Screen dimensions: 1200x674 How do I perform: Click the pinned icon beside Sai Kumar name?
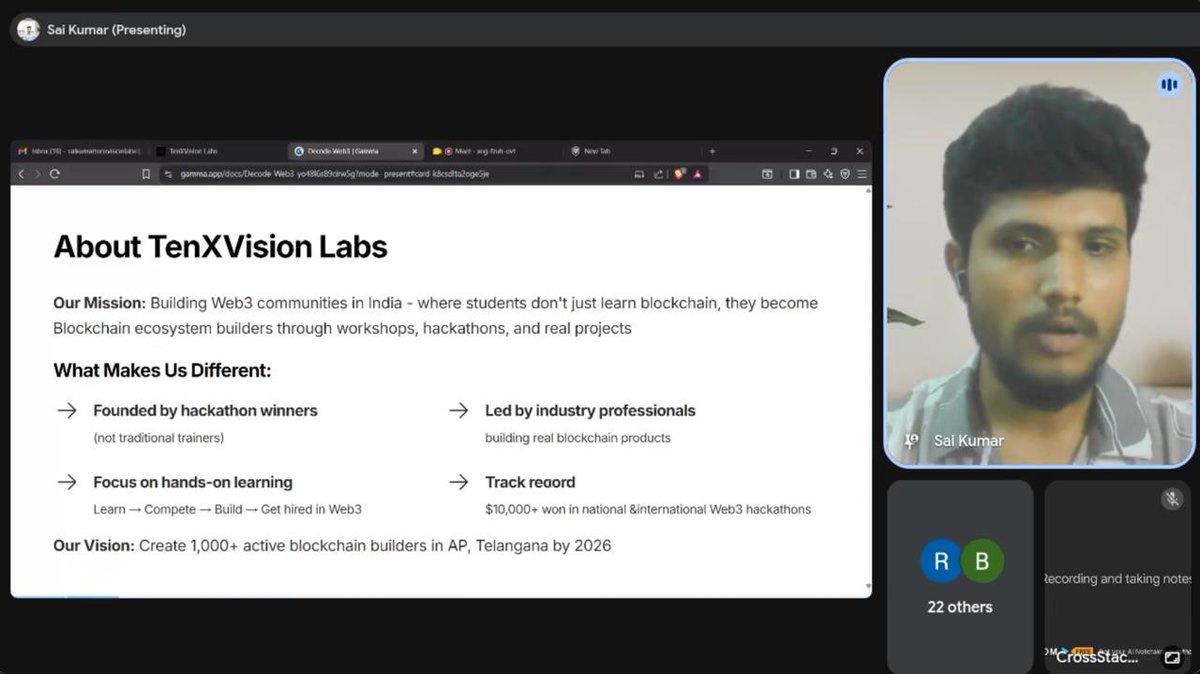coord(911,440)
